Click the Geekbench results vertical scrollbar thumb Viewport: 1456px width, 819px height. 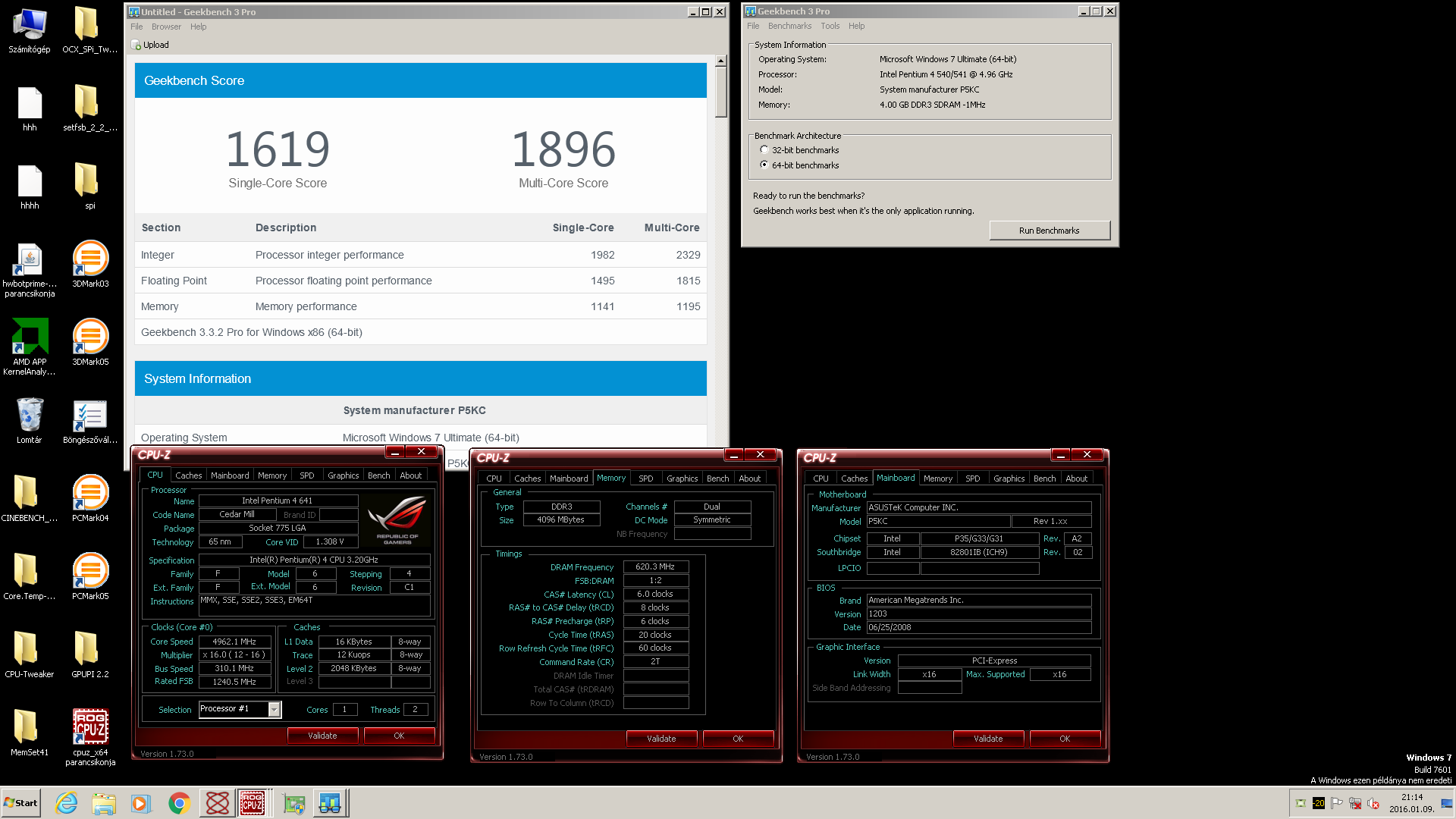pos(721,91)
